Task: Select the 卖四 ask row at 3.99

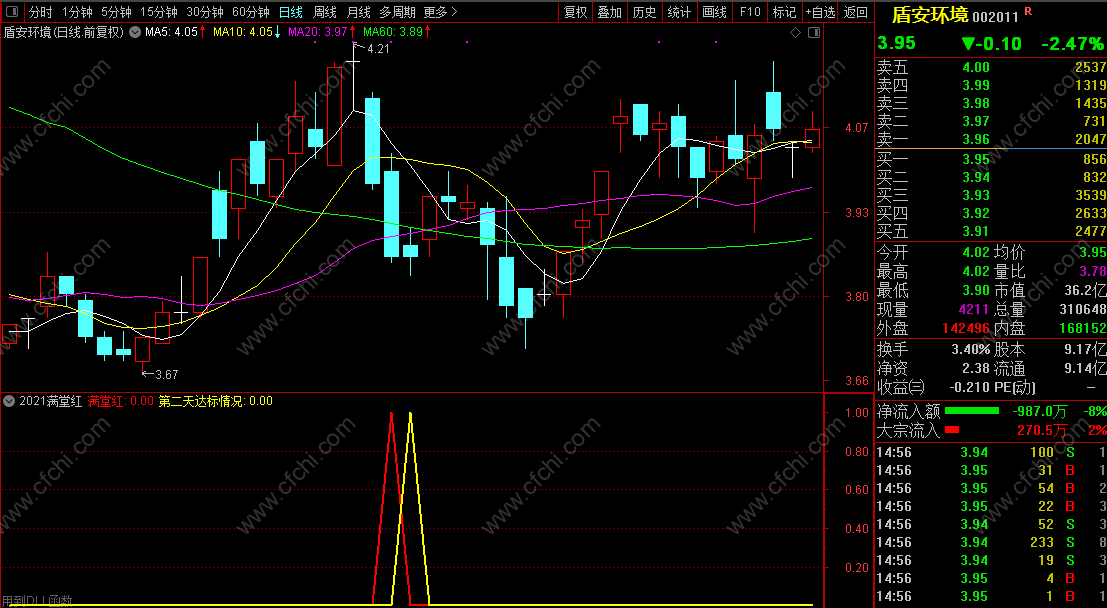Action: [991, 85]
